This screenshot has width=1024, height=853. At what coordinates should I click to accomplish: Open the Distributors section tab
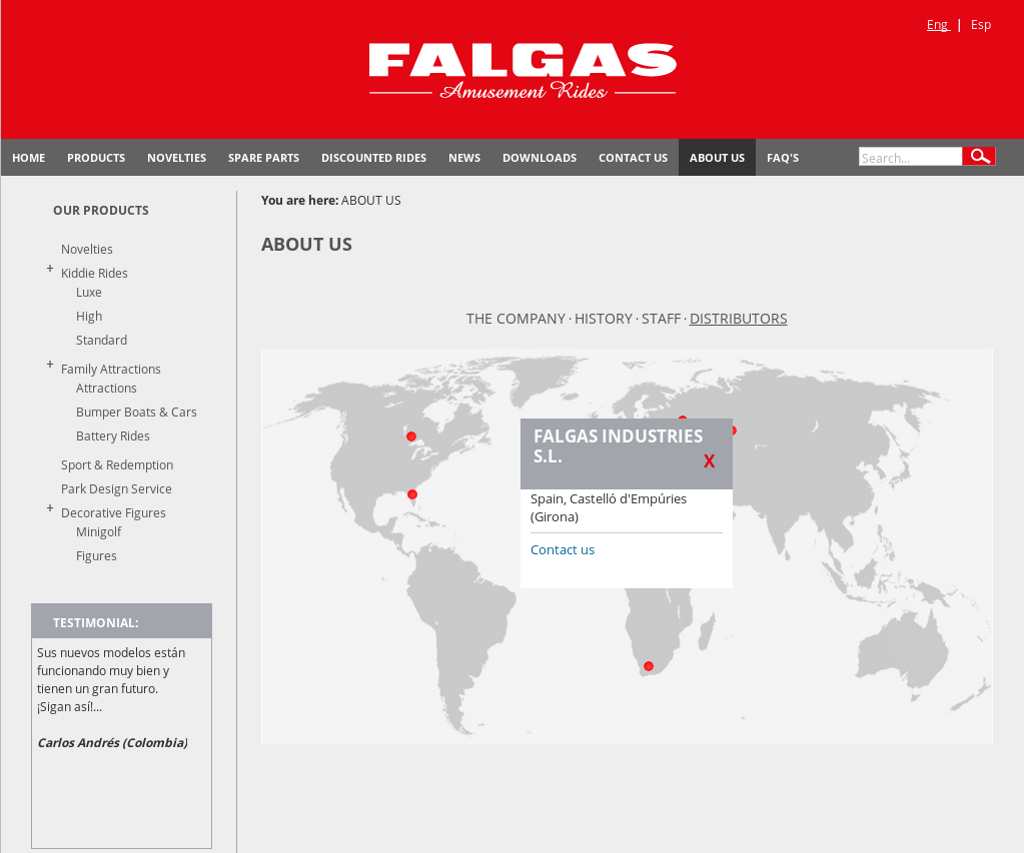[738, 319]
